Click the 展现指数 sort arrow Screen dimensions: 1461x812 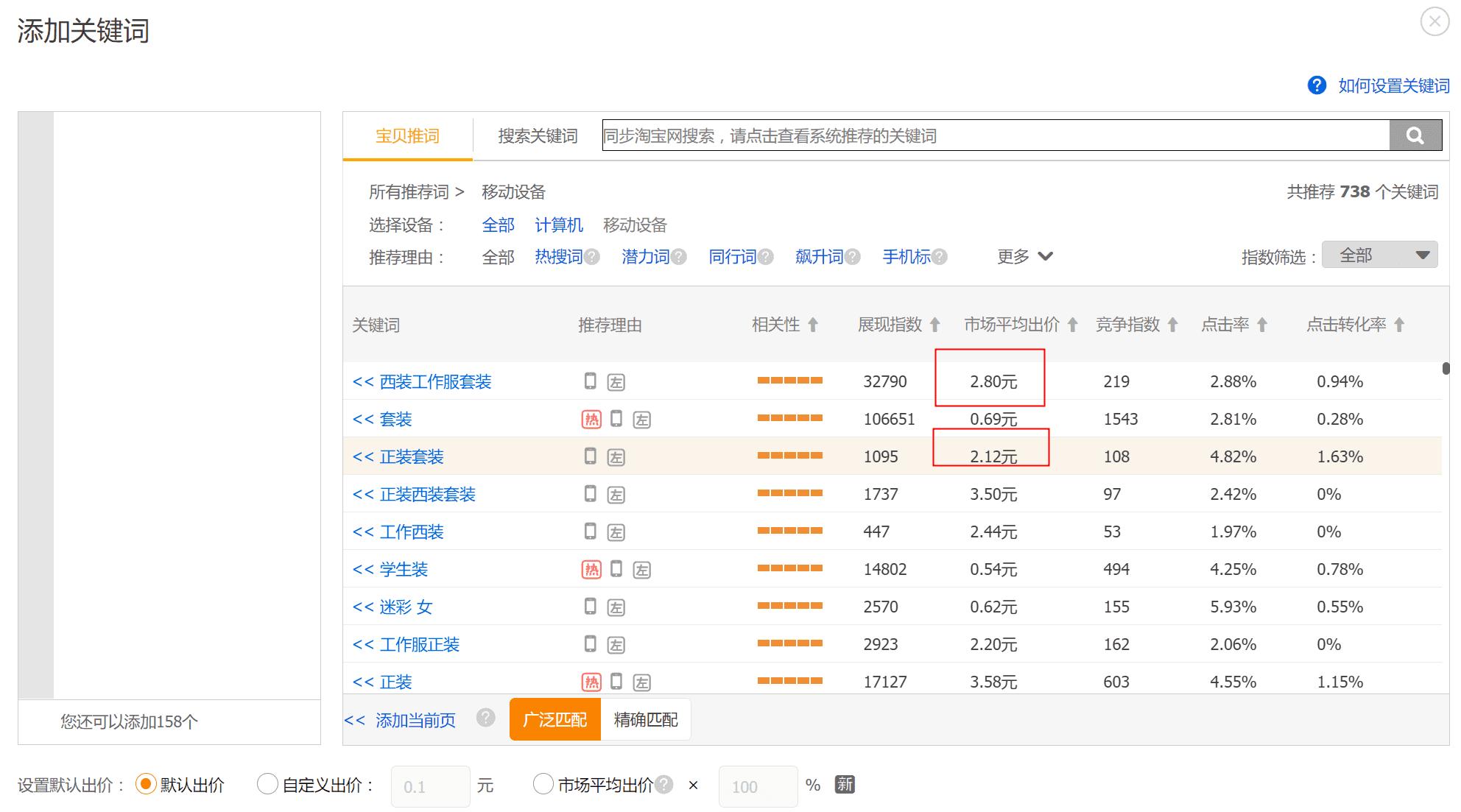click(934, 324)
